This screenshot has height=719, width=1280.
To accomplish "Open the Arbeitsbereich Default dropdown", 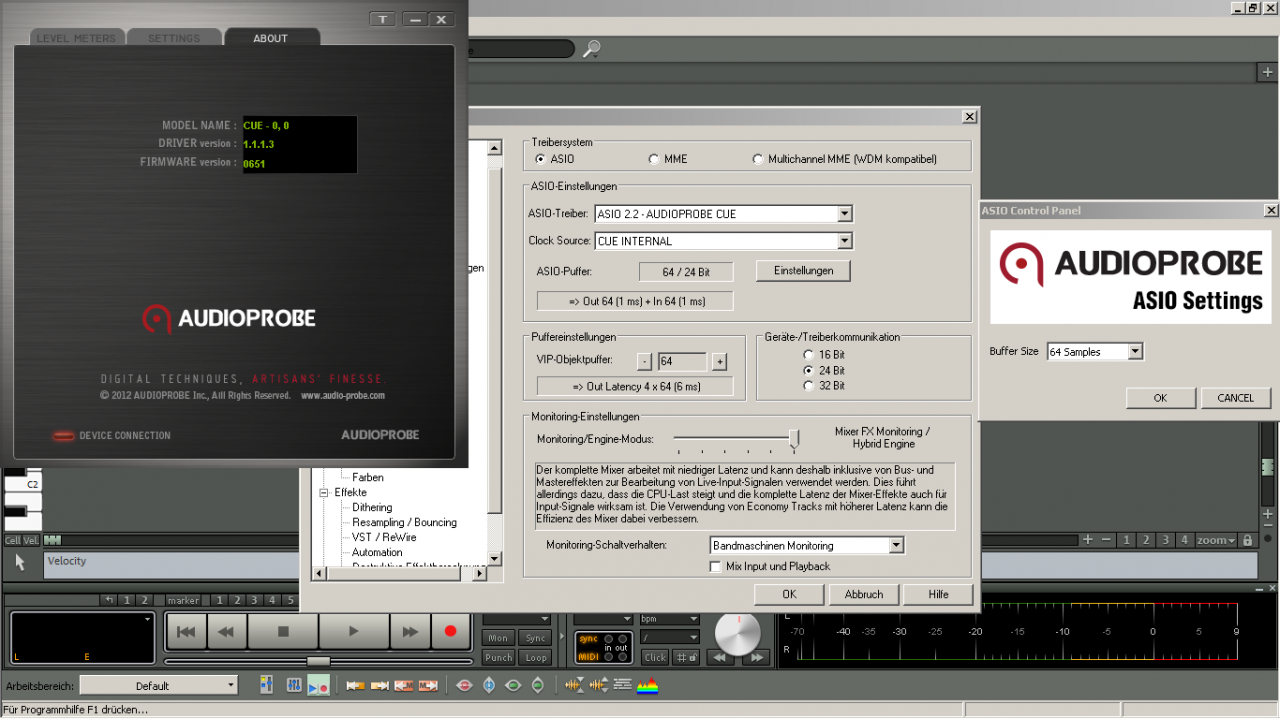I will 158,685.
